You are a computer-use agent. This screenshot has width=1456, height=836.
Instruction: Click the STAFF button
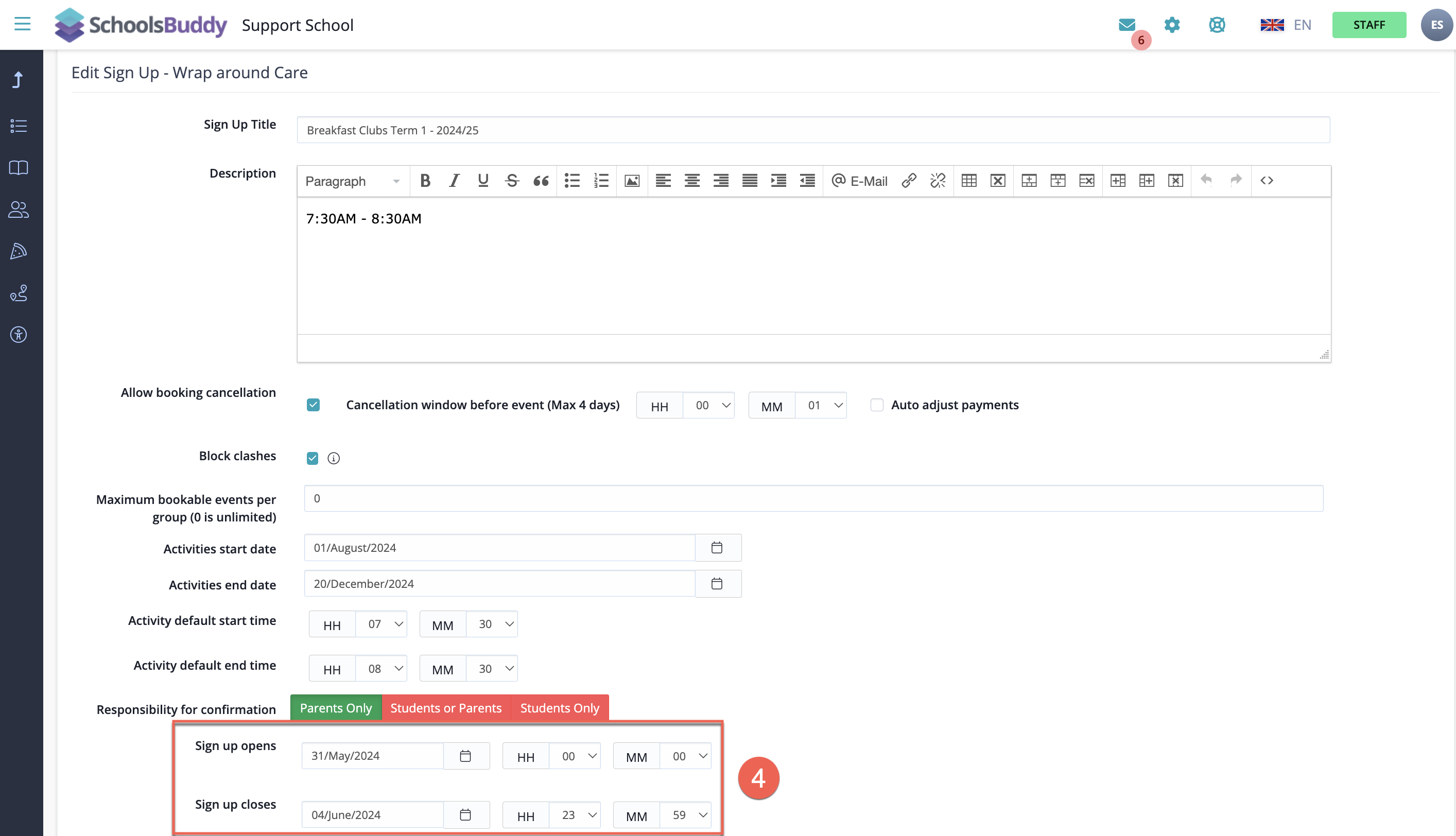[x=1368, y=25]
